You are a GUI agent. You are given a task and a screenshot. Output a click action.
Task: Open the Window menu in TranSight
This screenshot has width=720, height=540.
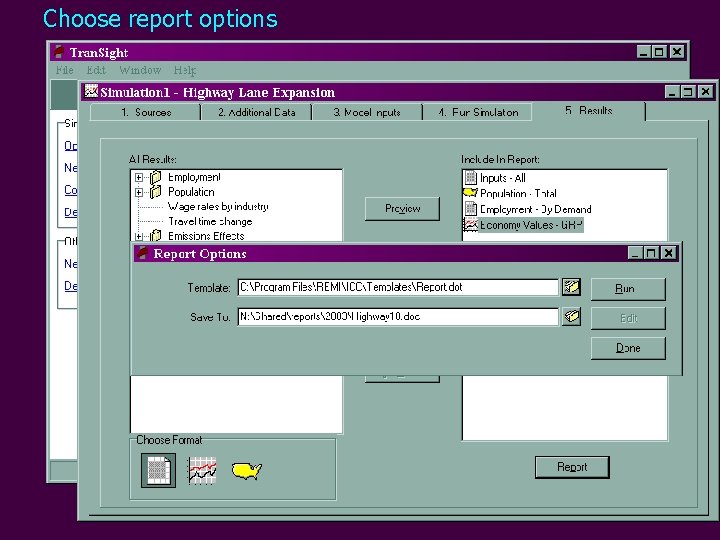(x=140, y=70)
